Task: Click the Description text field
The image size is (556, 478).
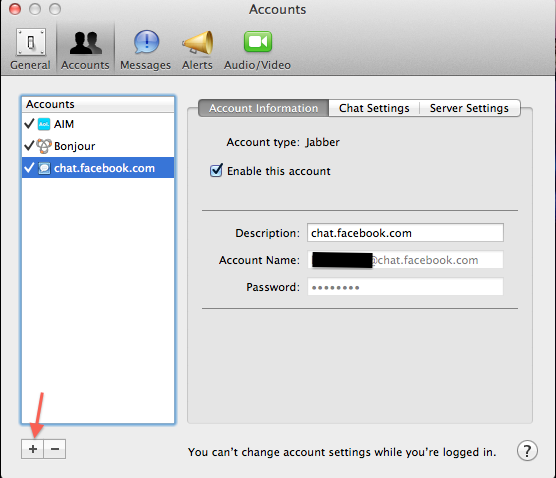Action: tap(405, 233)
